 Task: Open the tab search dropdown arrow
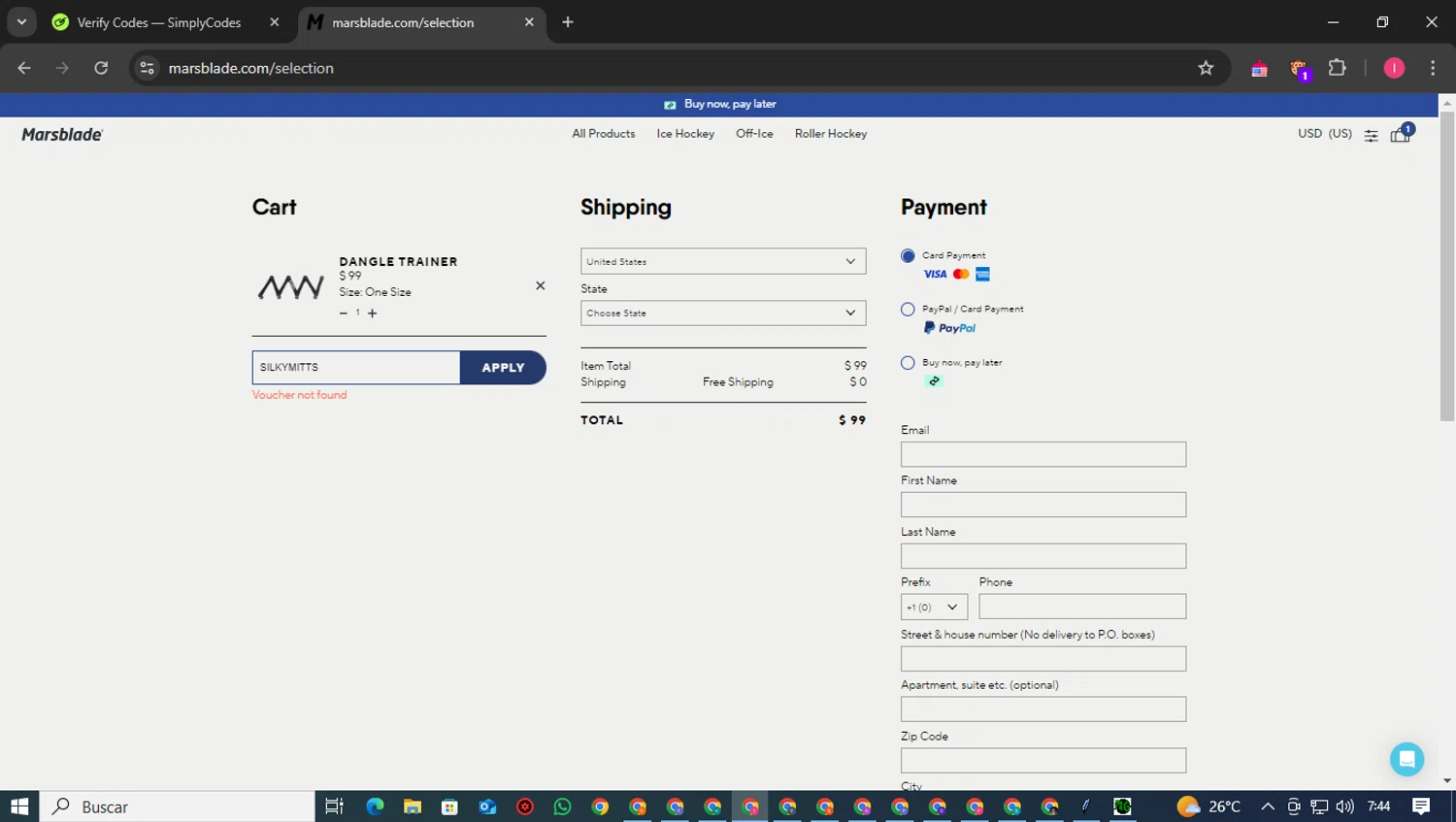click(x=21, y=21)
